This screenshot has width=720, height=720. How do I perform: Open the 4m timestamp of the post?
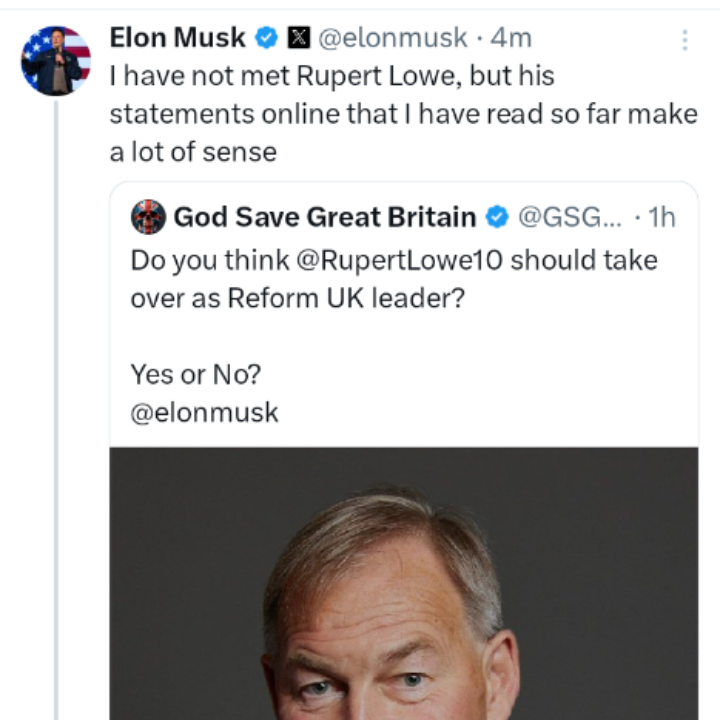511,39
